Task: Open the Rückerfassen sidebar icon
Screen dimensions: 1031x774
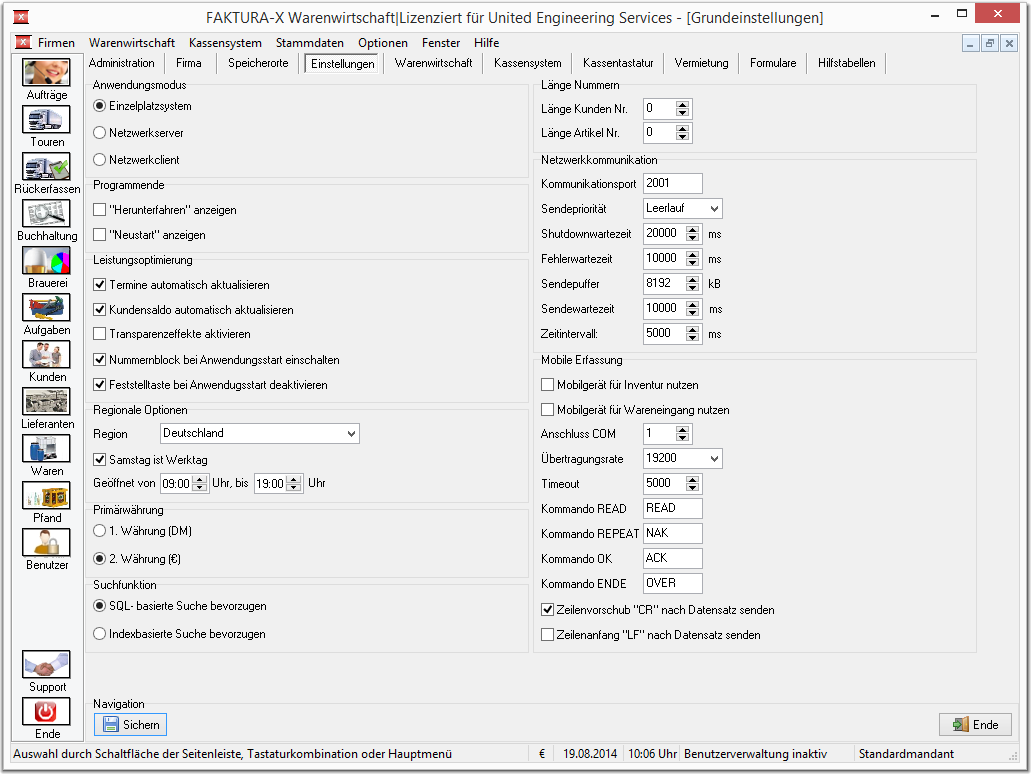Action: pos(46,166)
